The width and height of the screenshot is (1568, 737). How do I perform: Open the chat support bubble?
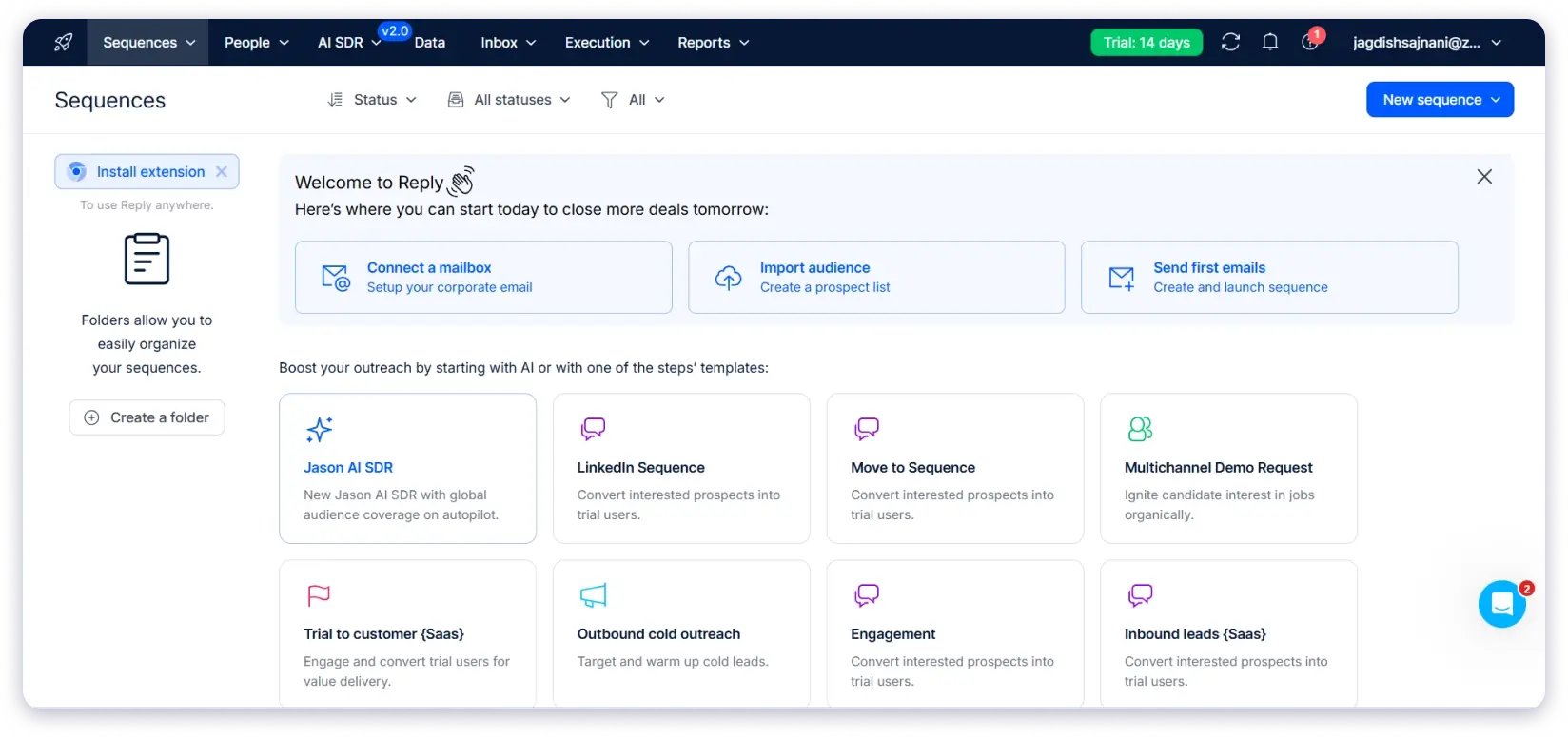[1501, 604]
